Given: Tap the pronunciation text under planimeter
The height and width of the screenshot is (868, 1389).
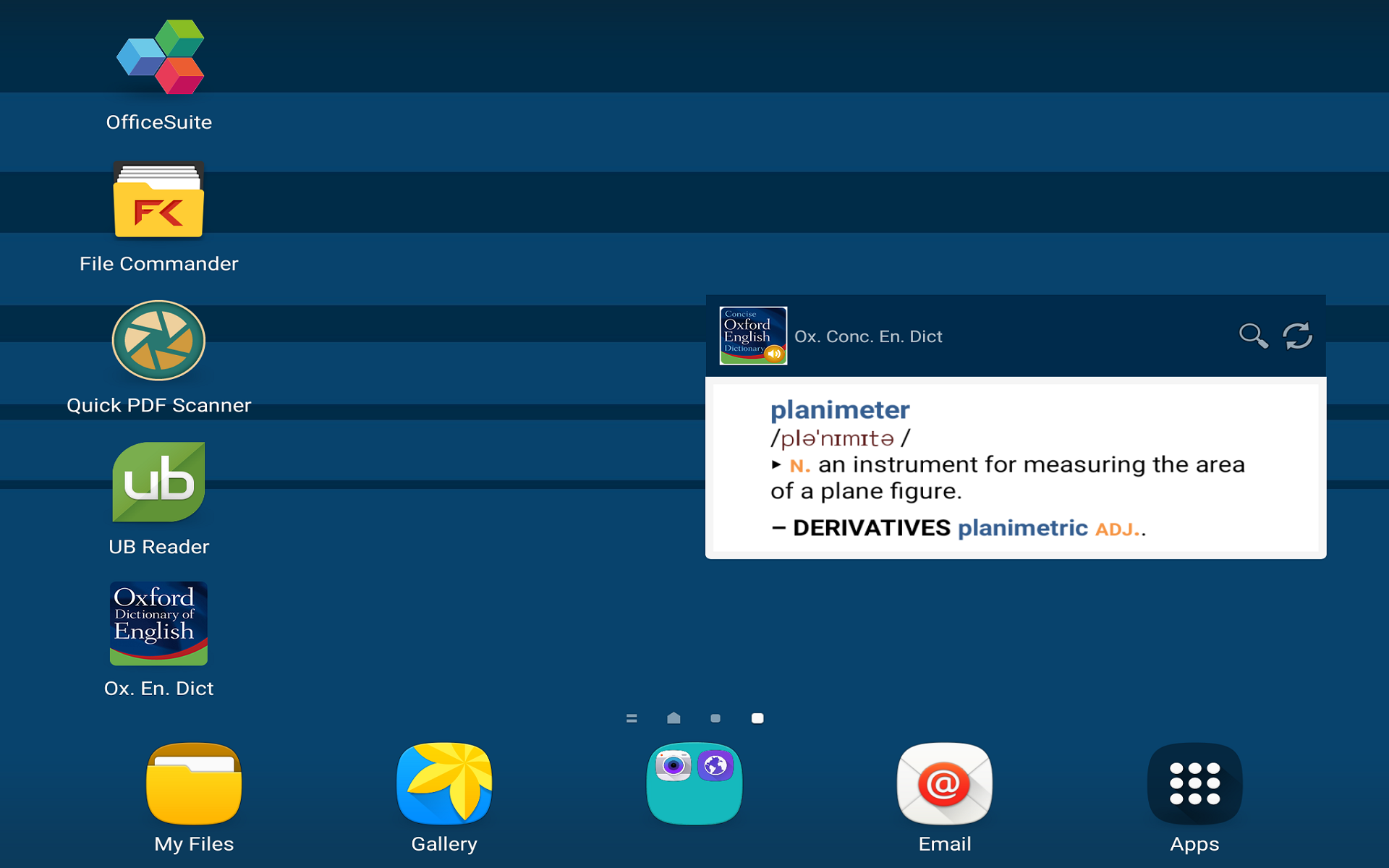Looking at the screenshot, I should [x=839, y=438].
